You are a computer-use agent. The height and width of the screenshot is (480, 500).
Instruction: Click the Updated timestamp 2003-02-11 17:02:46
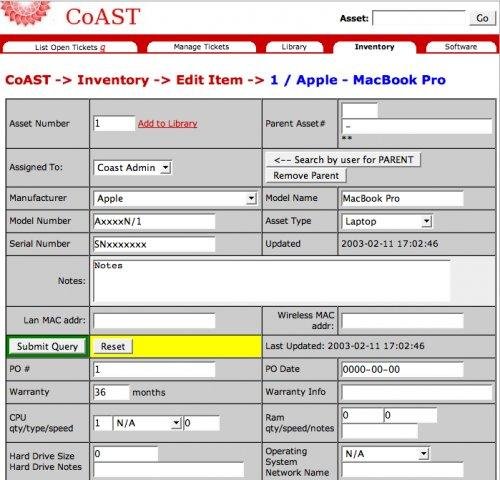tap(390, 244)
